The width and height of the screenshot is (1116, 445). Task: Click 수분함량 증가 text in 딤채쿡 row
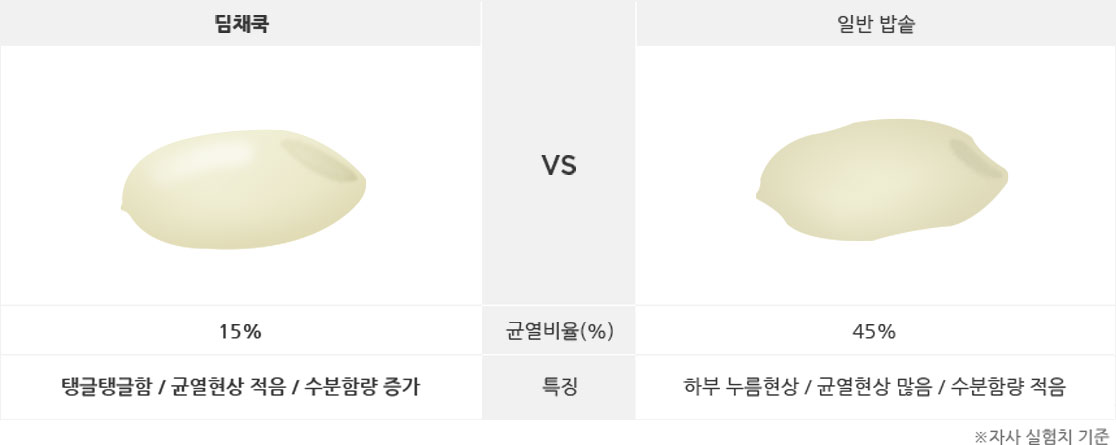(362, 387)
